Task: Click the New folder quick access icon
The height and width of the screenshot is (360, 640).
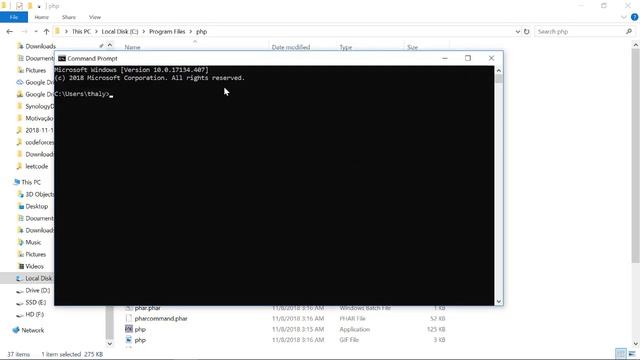Action: [x=30, y=6]
